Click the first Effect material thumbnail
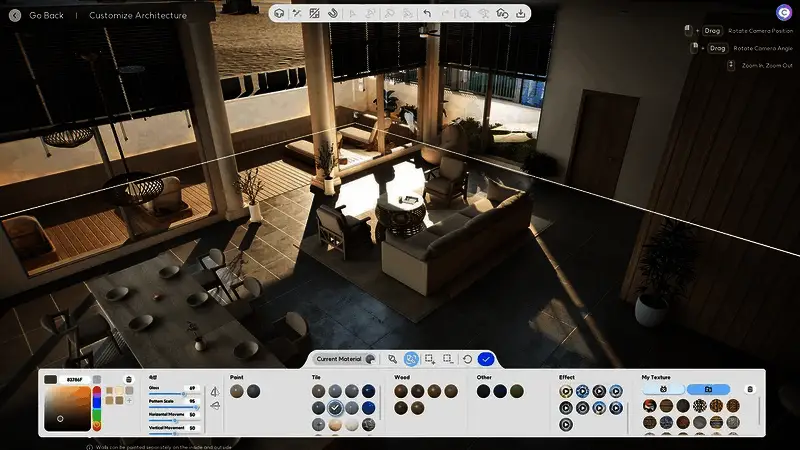 tap(566, 391)
